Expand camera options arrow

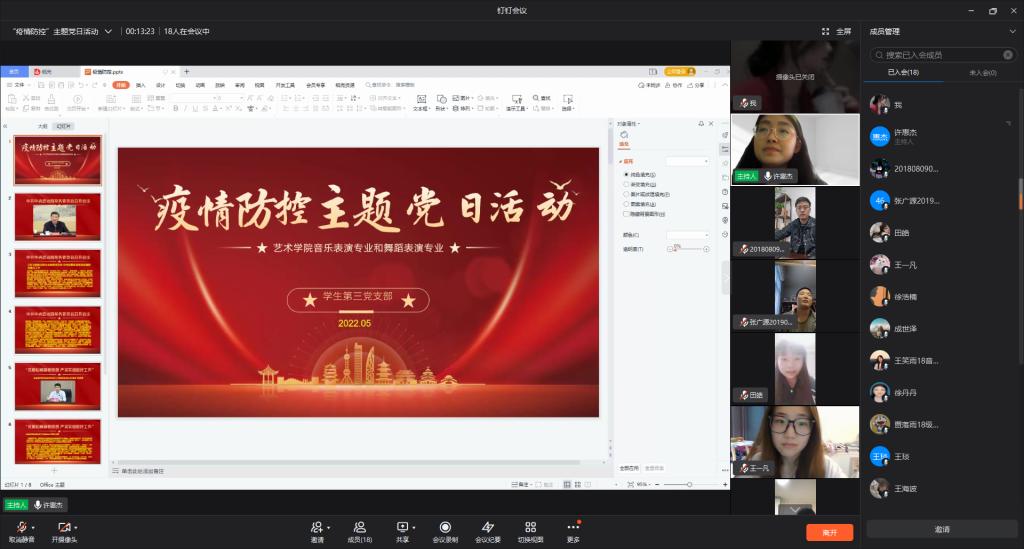[76, 527]
